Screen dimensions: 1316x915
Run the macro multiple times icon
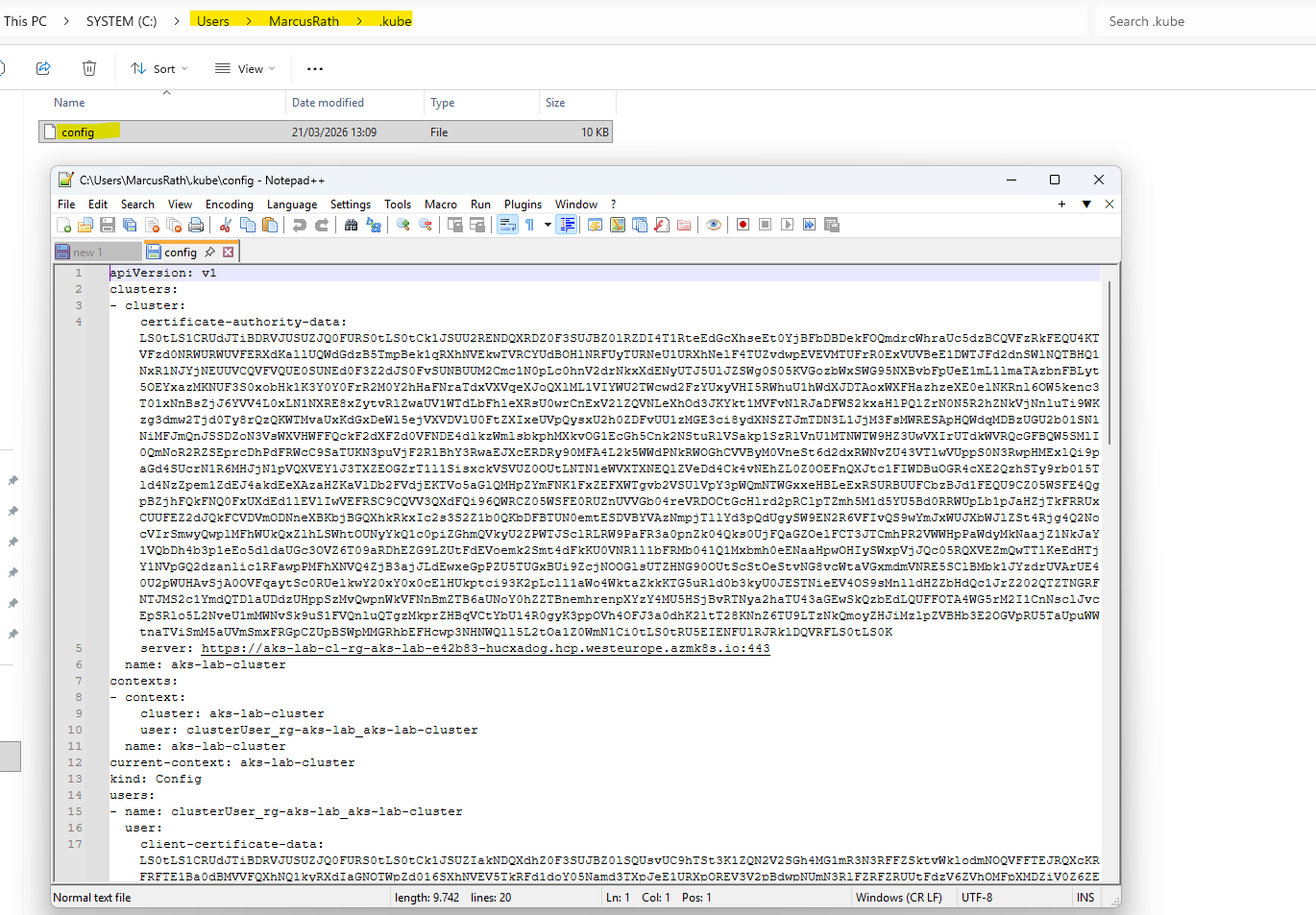[810, 225]
